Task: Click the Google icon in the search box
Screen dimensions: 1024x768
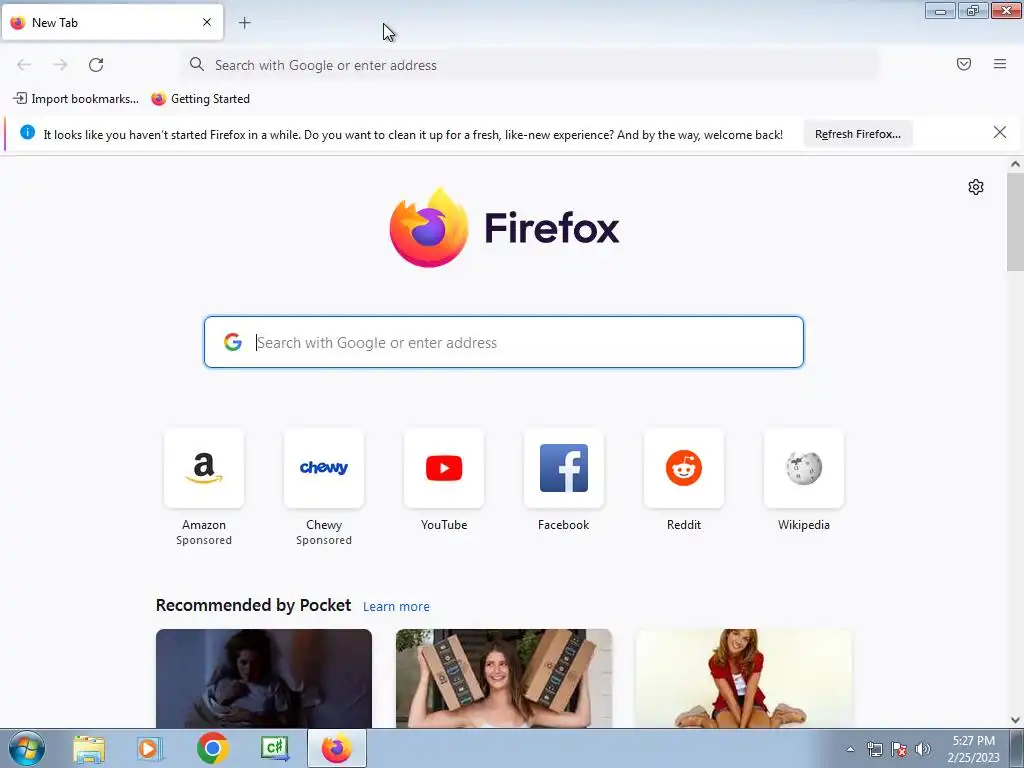Action: 233,342
